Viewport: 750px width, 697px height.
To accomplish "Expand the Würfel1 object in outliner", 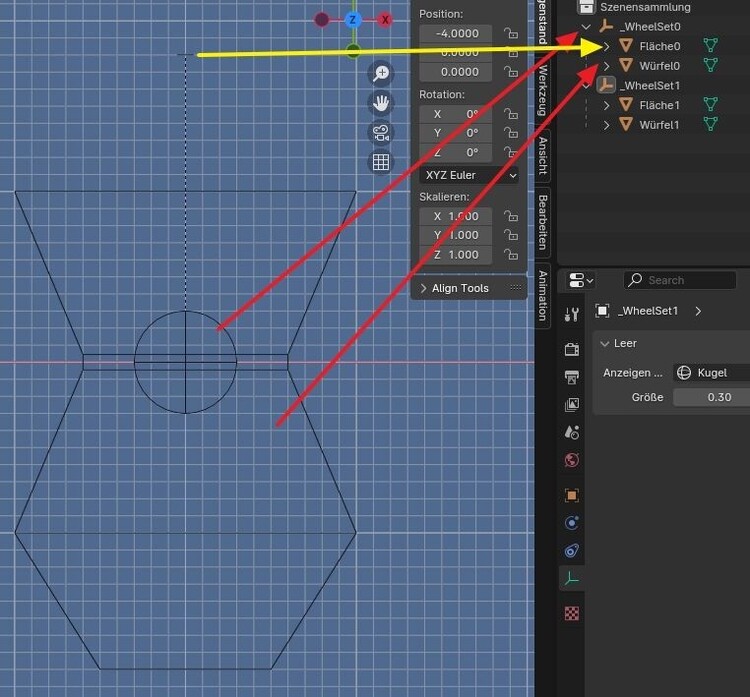I will tap(605, 125).
